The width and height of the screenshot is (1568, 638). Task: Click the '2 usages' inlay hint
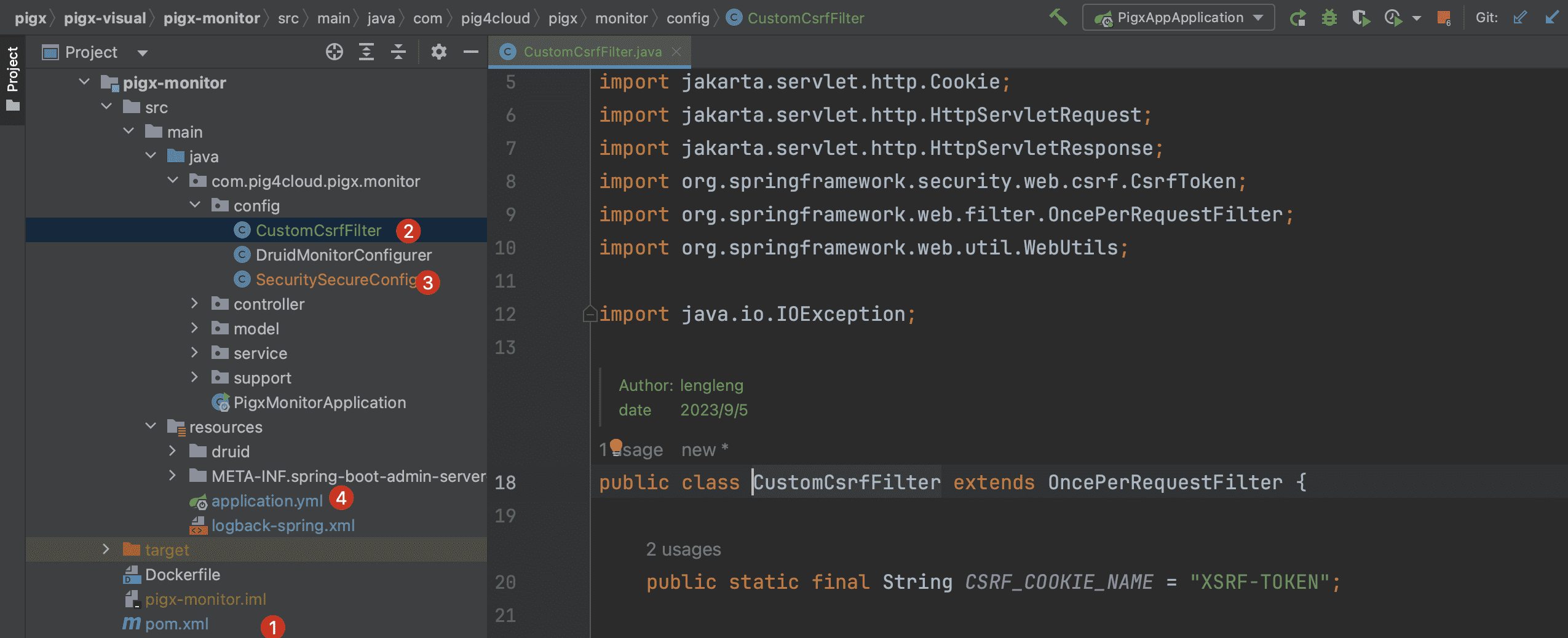point(683,549)
